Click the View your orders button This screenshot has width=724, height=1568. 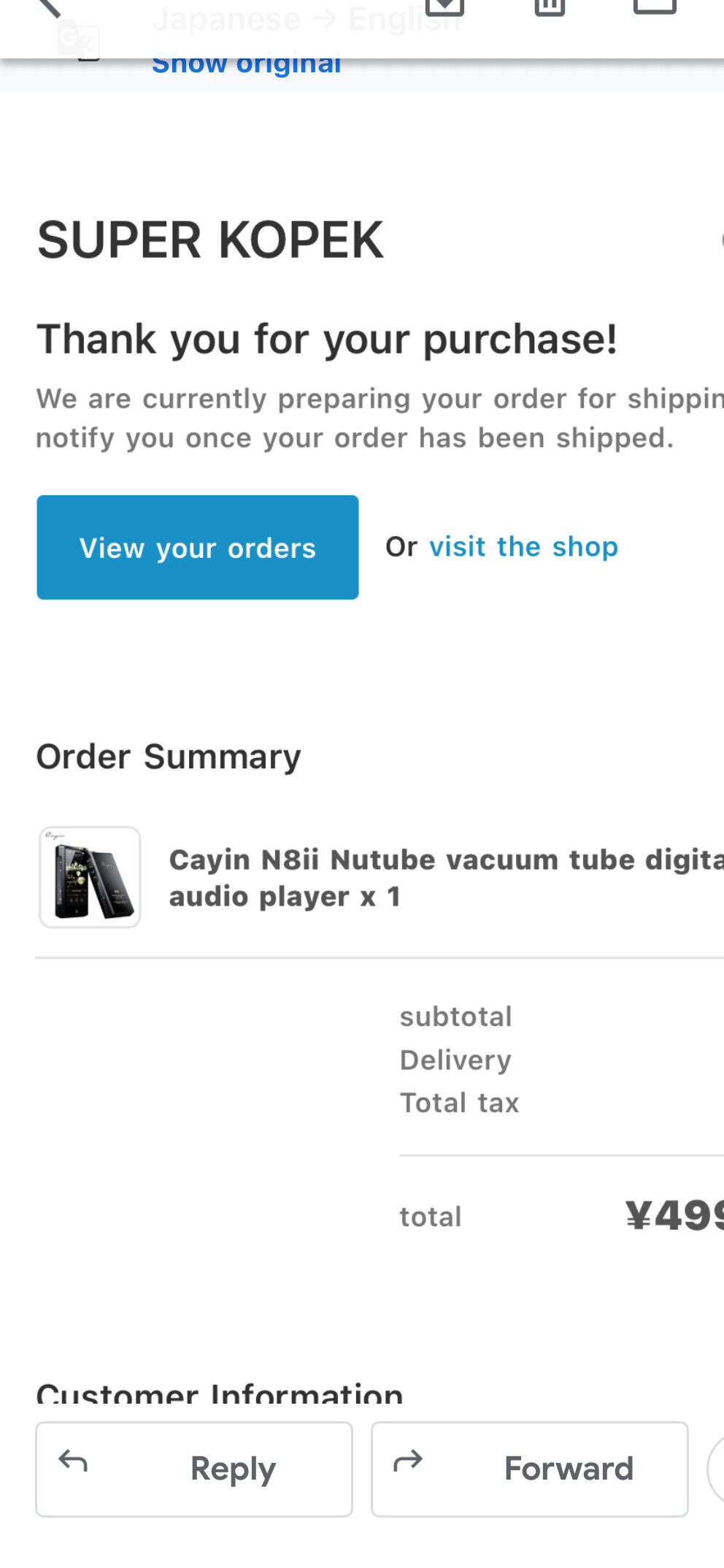(x=198, y=547)
